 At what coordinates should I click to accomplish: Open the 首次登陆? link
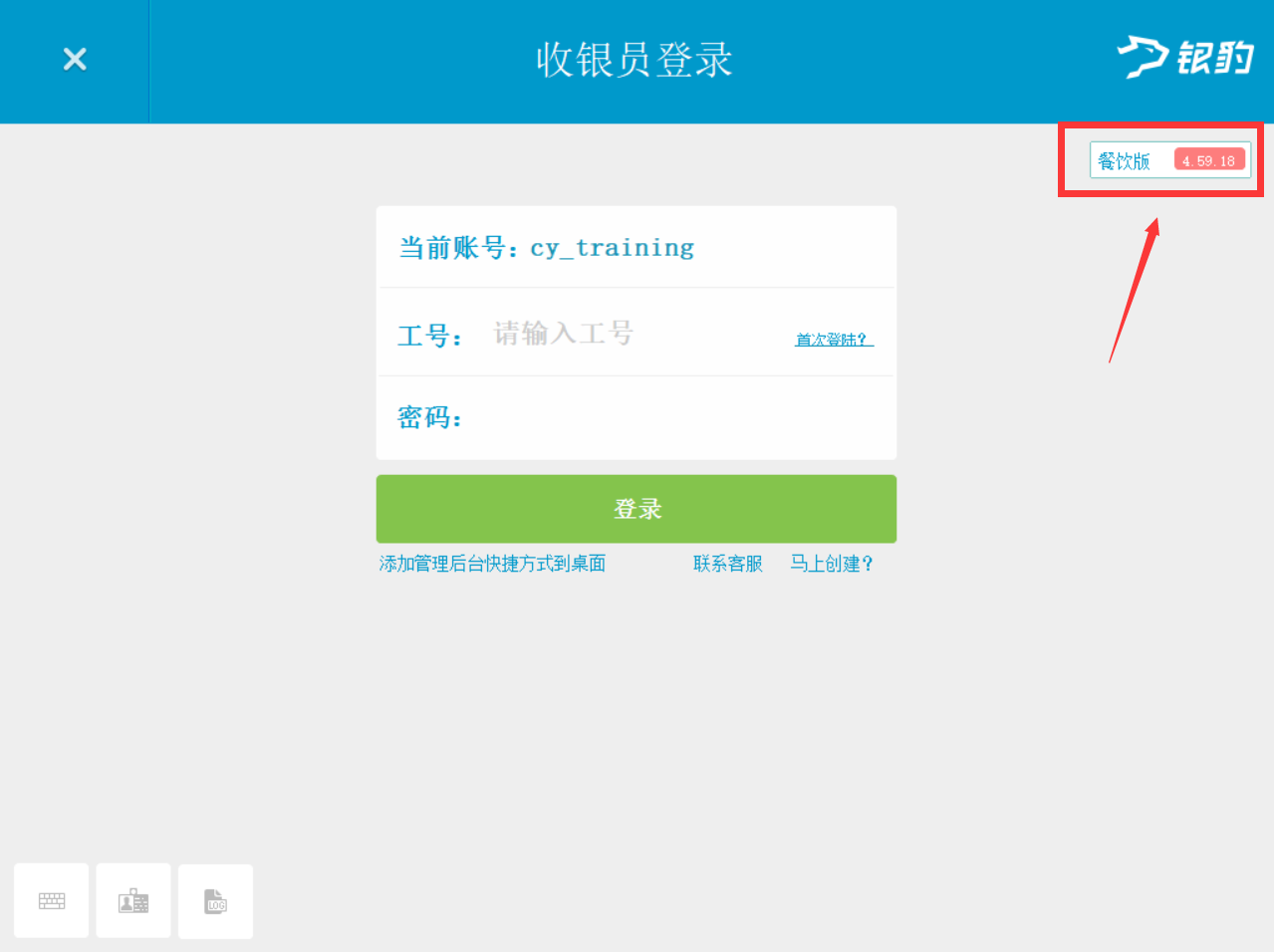(x=834, y=340)
